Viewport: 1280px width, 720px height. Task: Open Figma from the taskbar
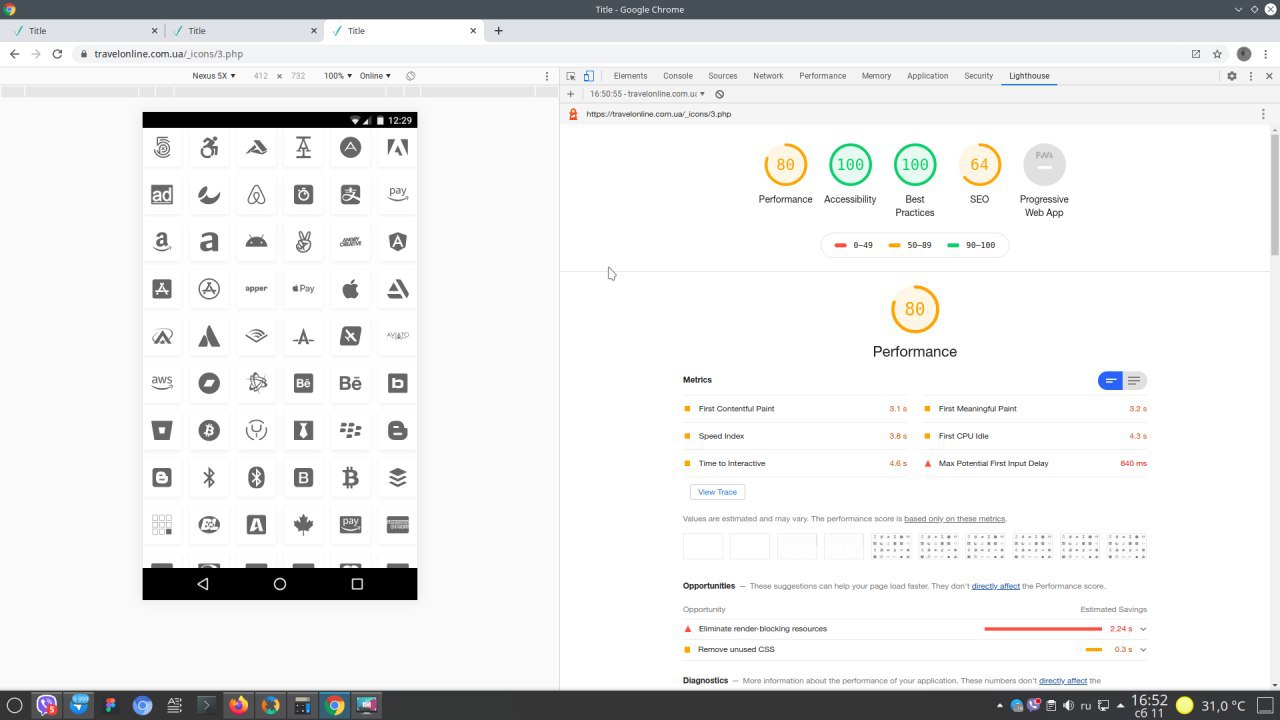point(110,705)
